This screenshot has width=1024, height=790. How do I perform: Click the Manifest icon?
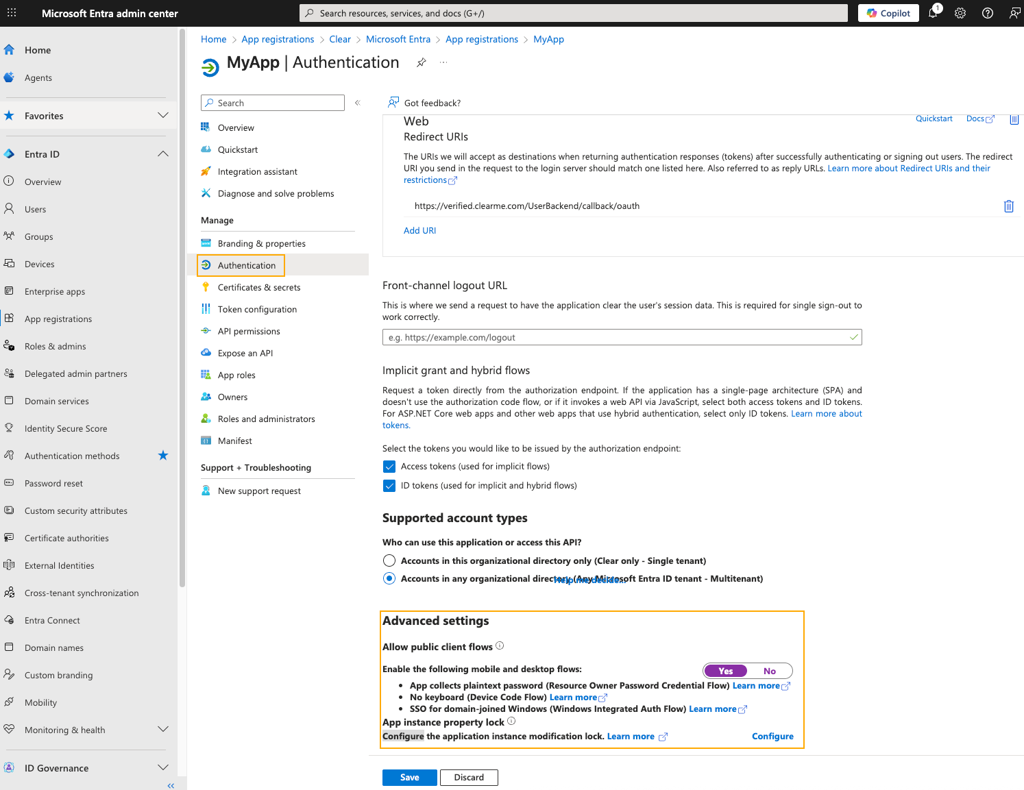tap(206, 441)
